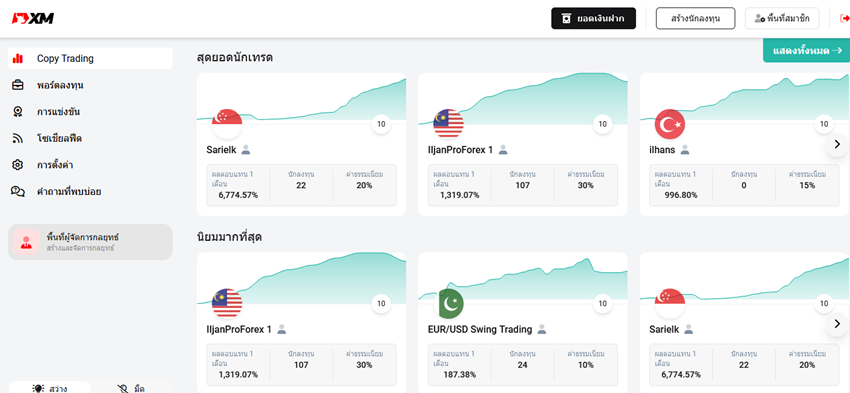Open the Copy Trading section
Viewport: 850px width, 393px height.
(x=90, y=59)
